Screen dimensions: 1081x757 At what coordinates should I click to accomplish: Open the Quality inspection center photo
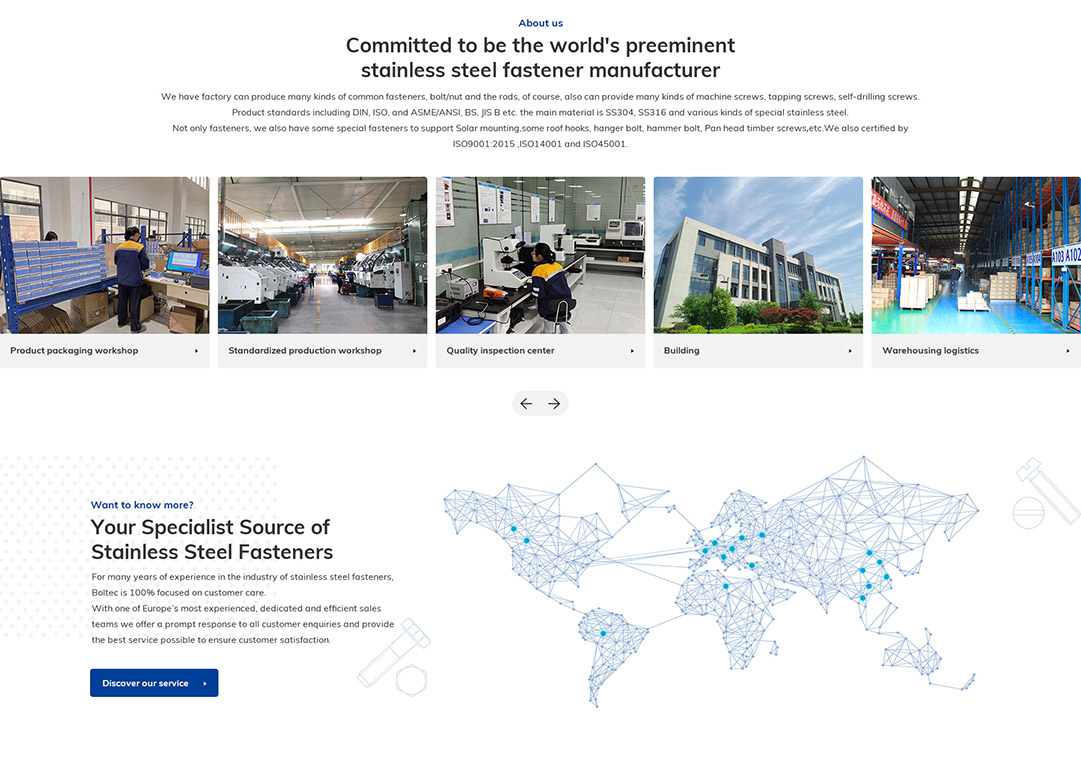[x=540, y=255]
